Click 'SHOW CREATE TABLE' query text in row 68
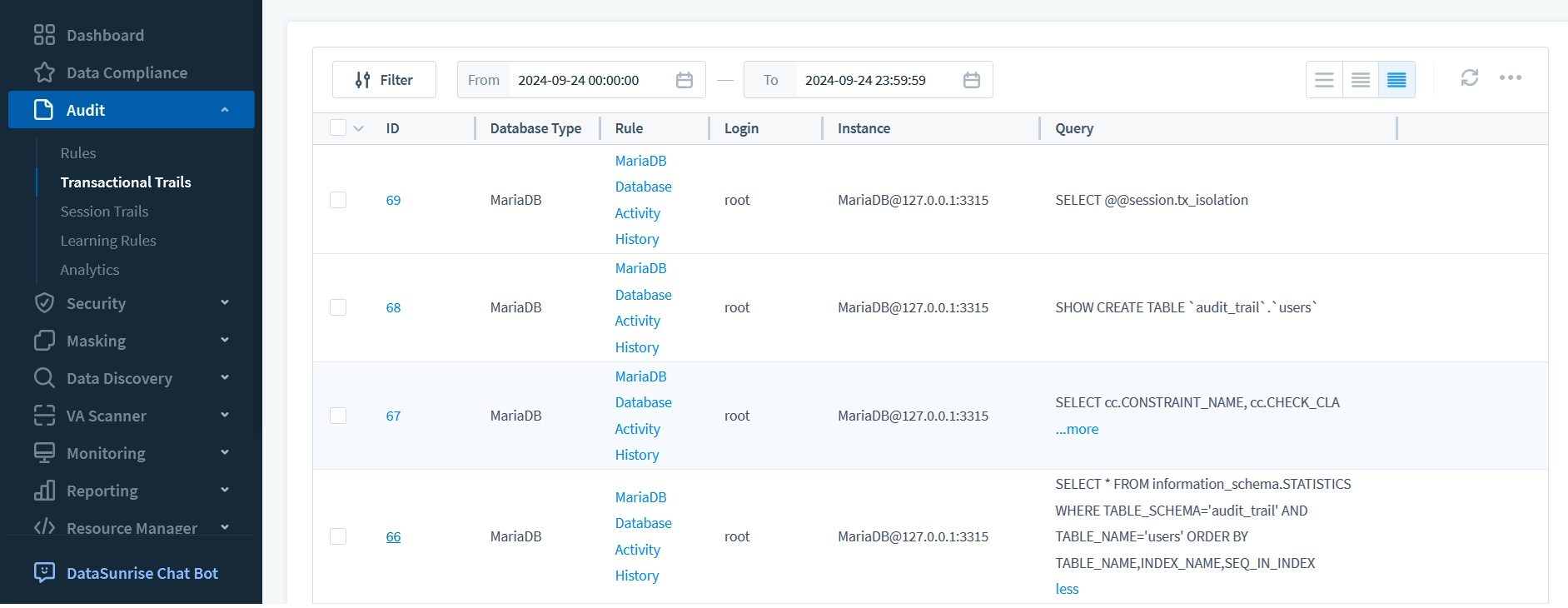Screen dimensions: 1568x608 [x=1186, y=307]
